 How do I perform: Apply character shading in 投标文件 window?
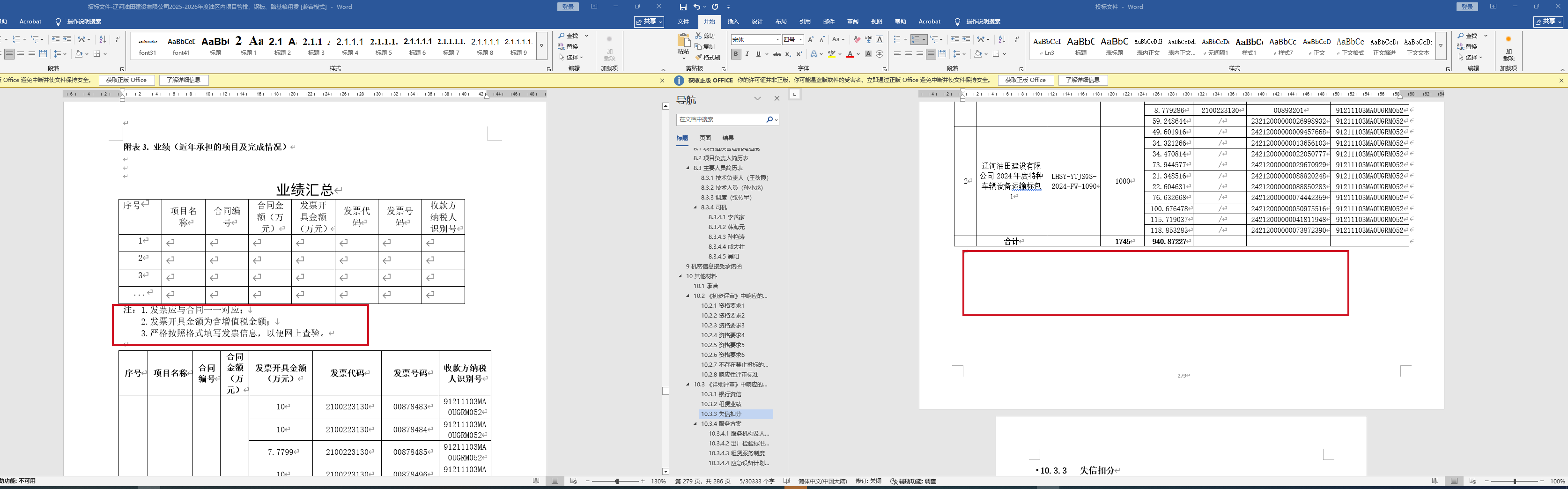(868, 54)
